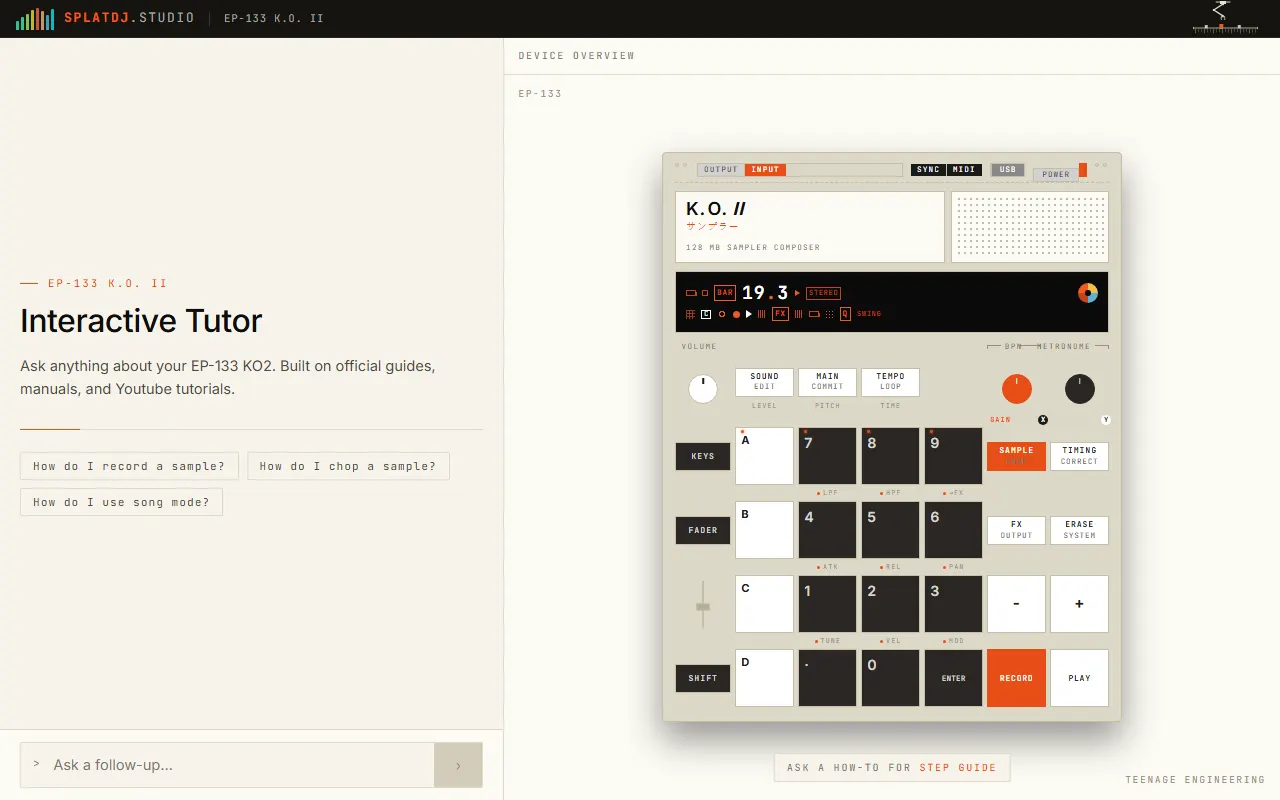This screenshot has width=1280, height=800.
Task: Click the ERASE SYSTEM button
Action: click(1080, 531)
